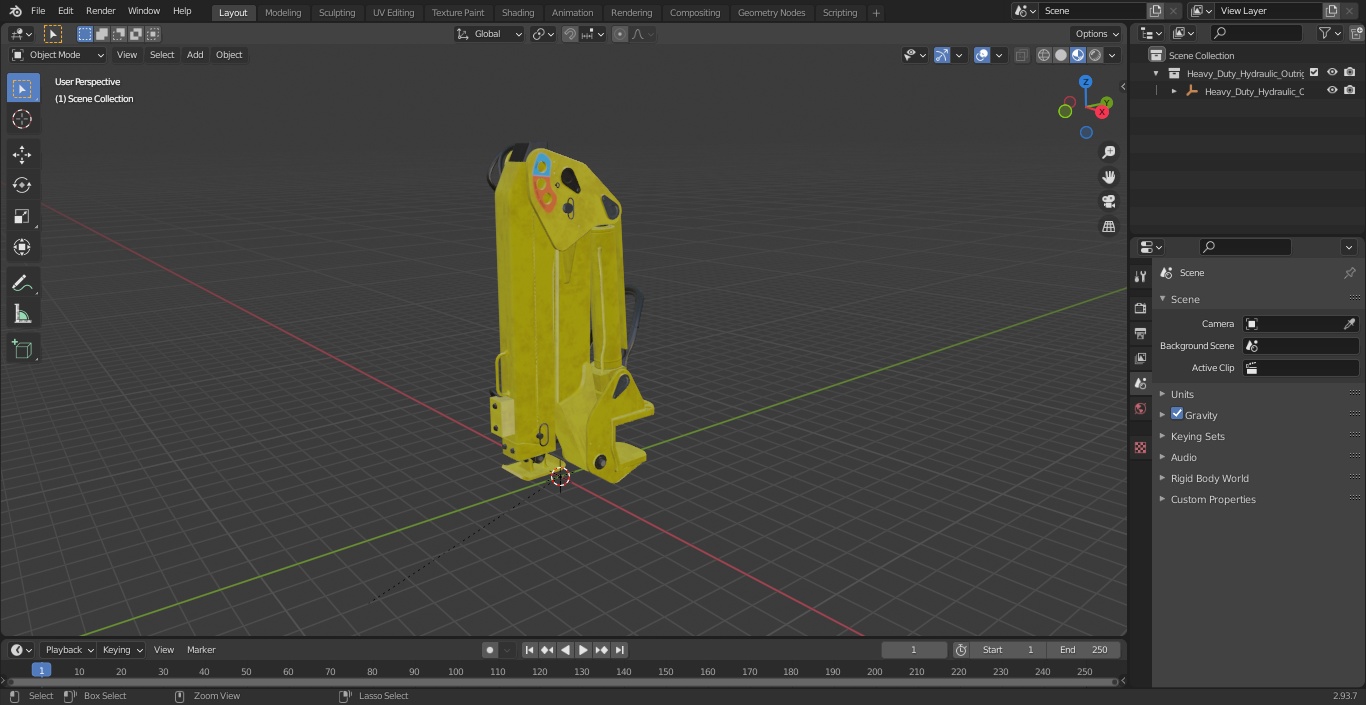
Task: Open the Output properties tab
Action: tap(1140, 333)
